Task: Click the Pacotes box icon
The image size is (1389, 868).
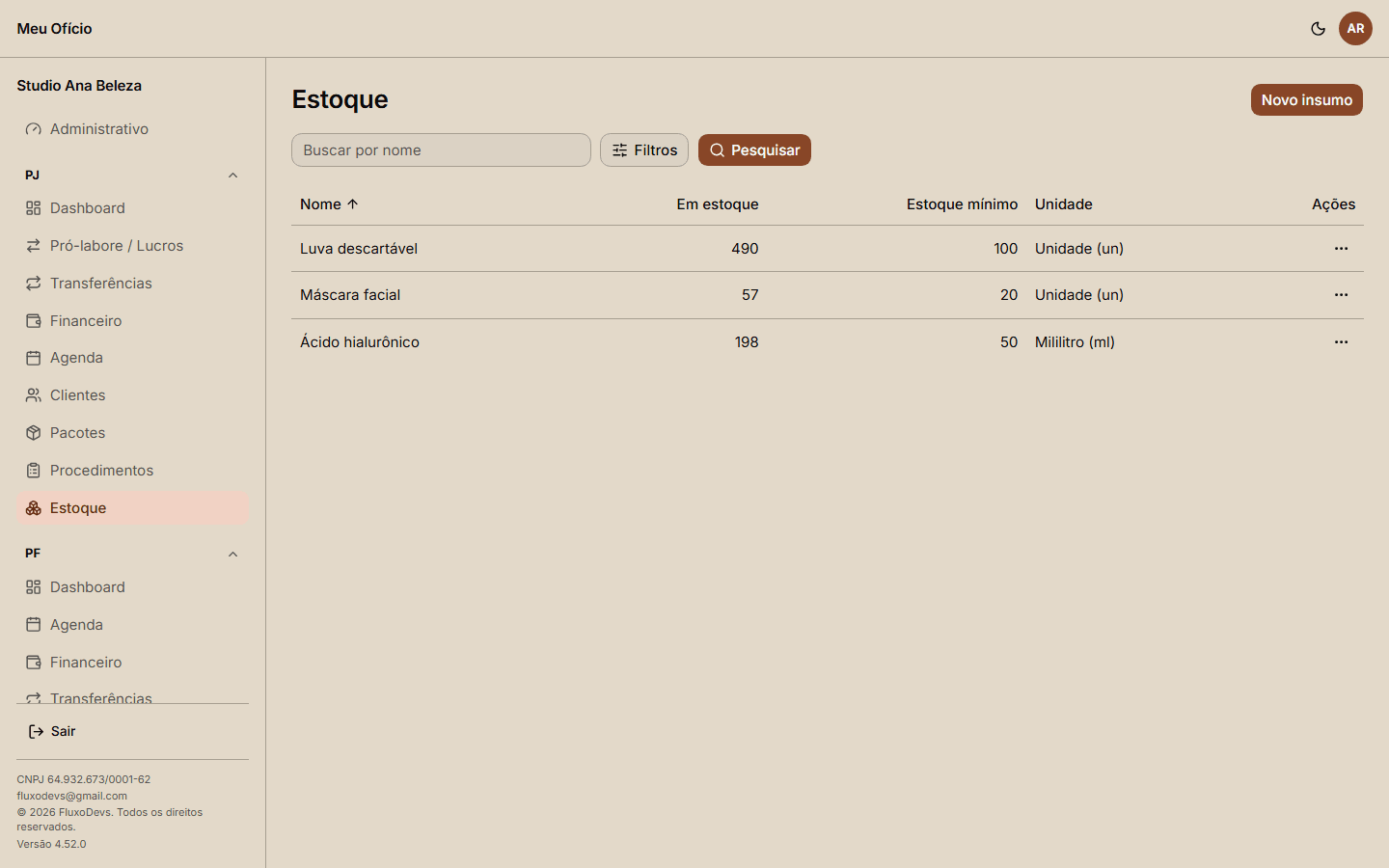Action: click(34, 433)
